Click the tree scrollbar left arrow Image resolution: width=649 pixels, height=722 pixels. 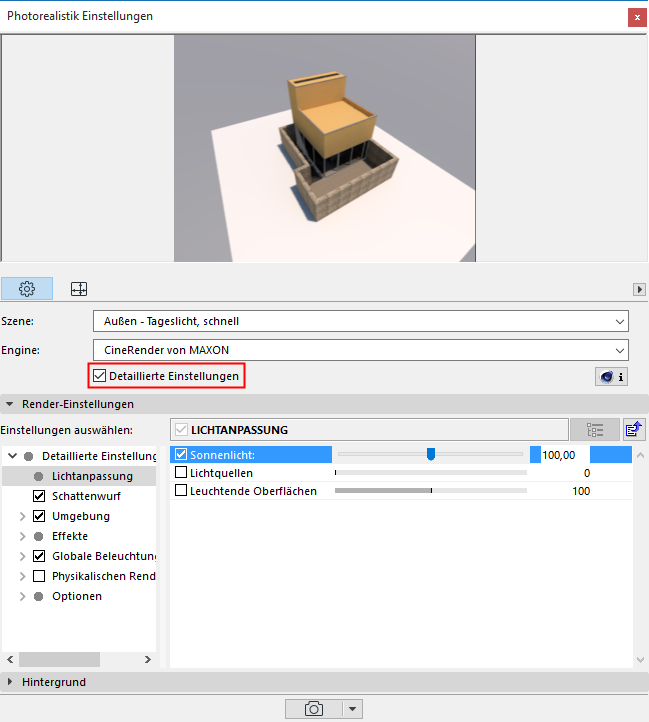[10, 659]
